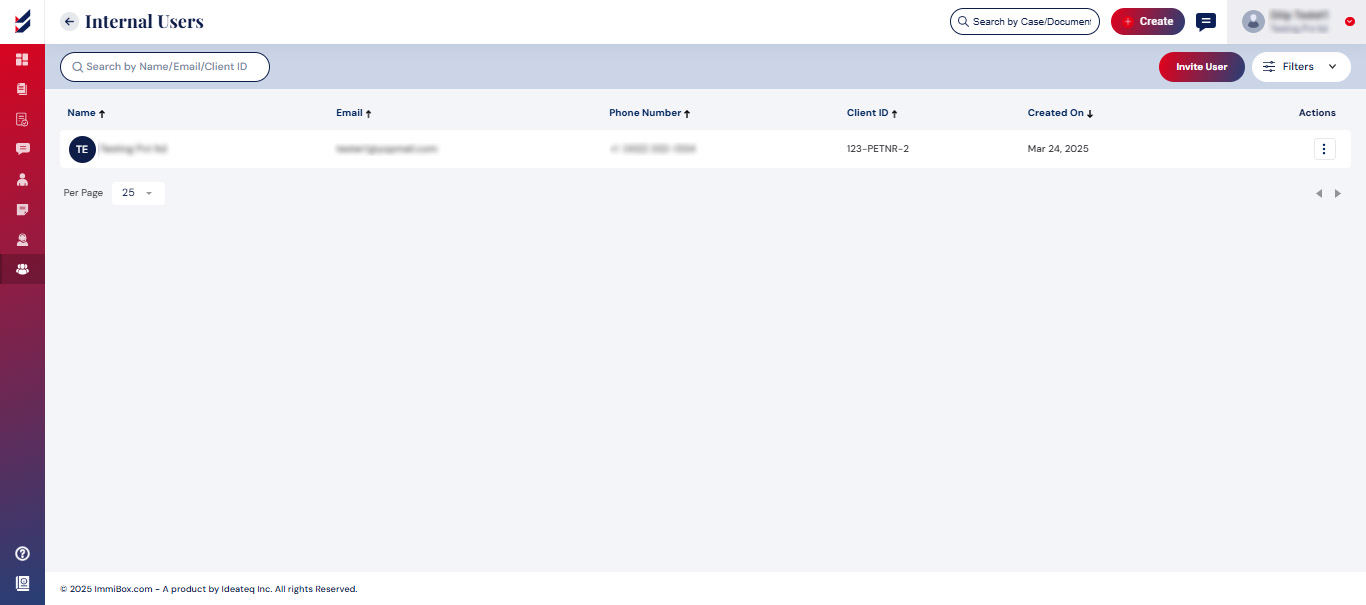Select the users group icon in the sidebar
This screenshot has width=1366, height=605.
(22, 269)
